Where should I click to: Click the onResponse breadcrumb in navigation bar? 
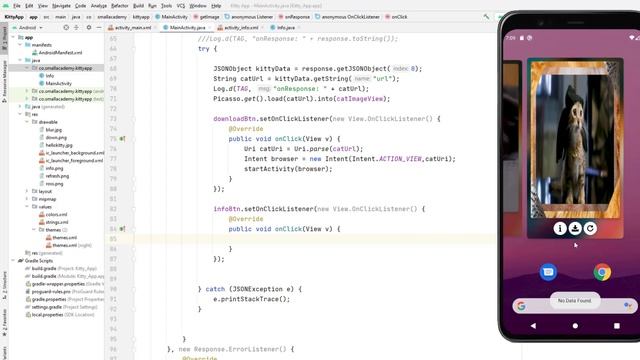(x=294, y=17)
